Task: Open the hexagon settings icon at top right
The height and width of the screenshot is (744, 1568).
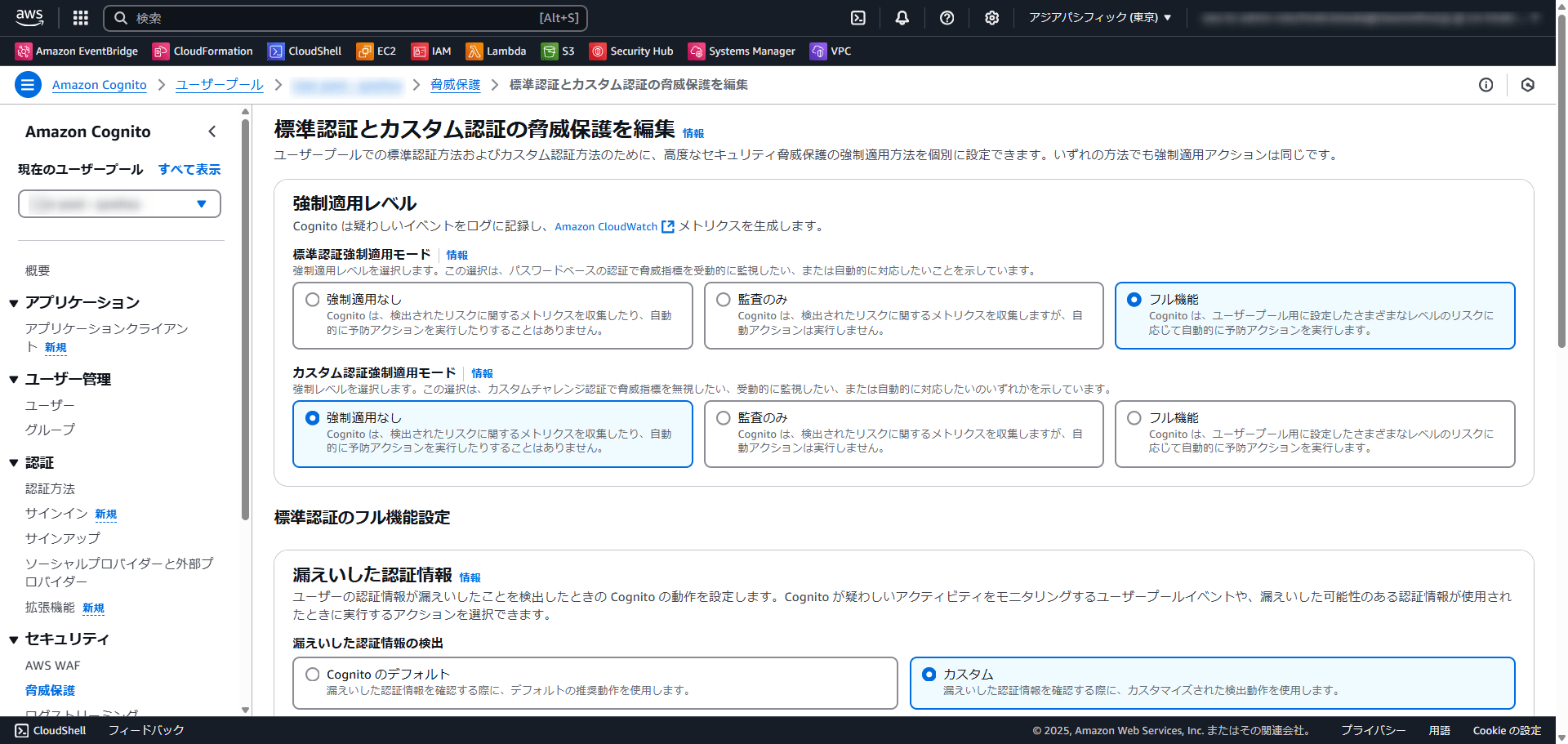Action: pos(1527,85)
